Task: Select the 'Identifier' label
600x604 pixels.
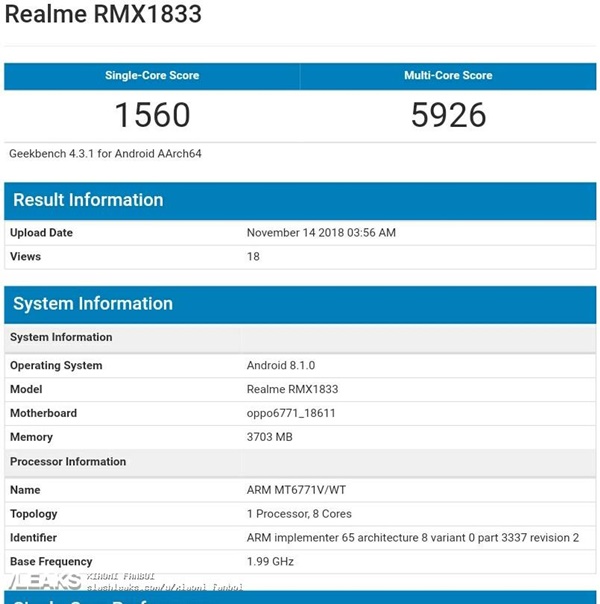Action: pos(34,538)
